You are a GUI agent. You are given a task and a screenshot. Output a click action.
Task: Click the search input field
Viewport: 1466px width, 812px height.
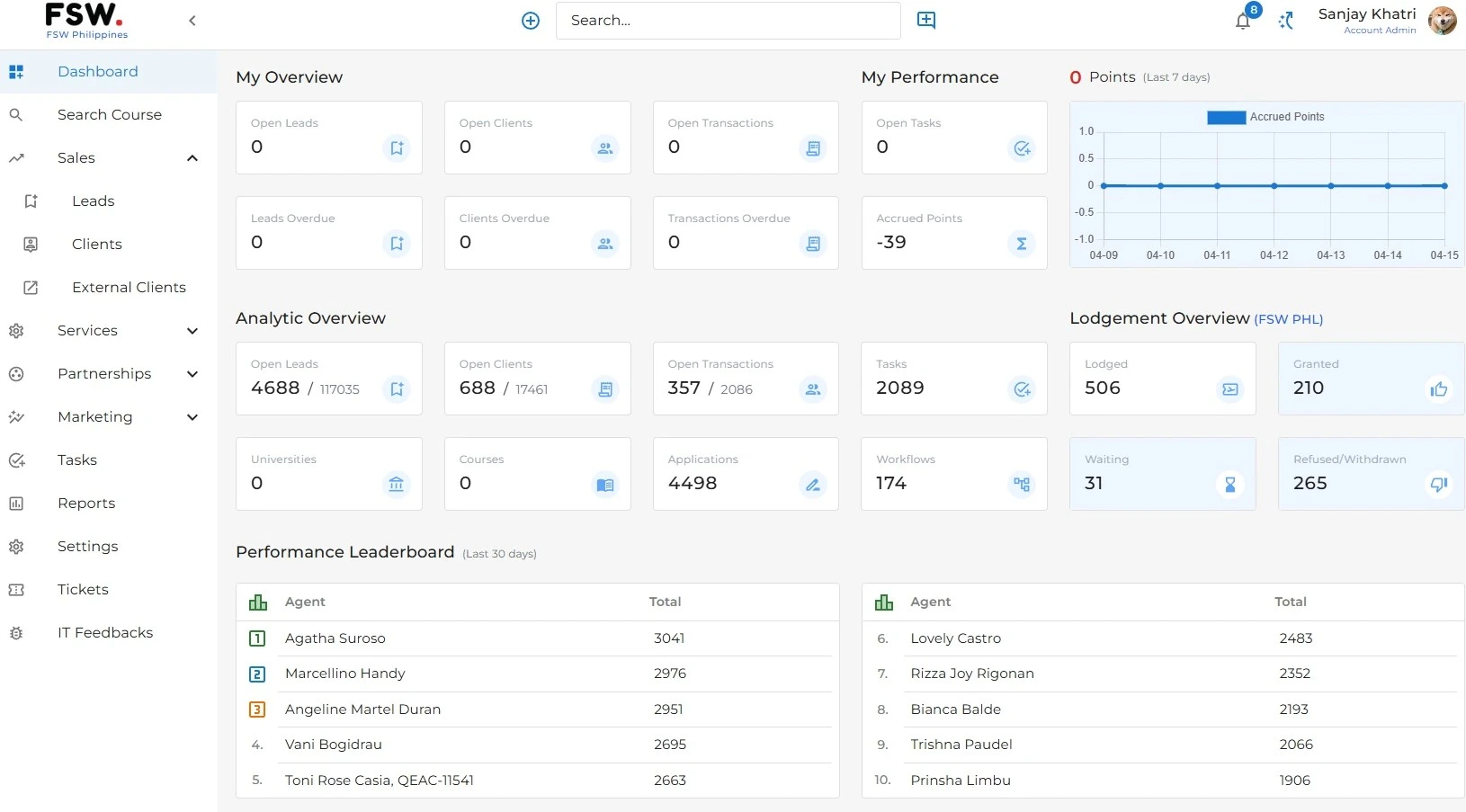pyautogui.click(x=728, y=21)
